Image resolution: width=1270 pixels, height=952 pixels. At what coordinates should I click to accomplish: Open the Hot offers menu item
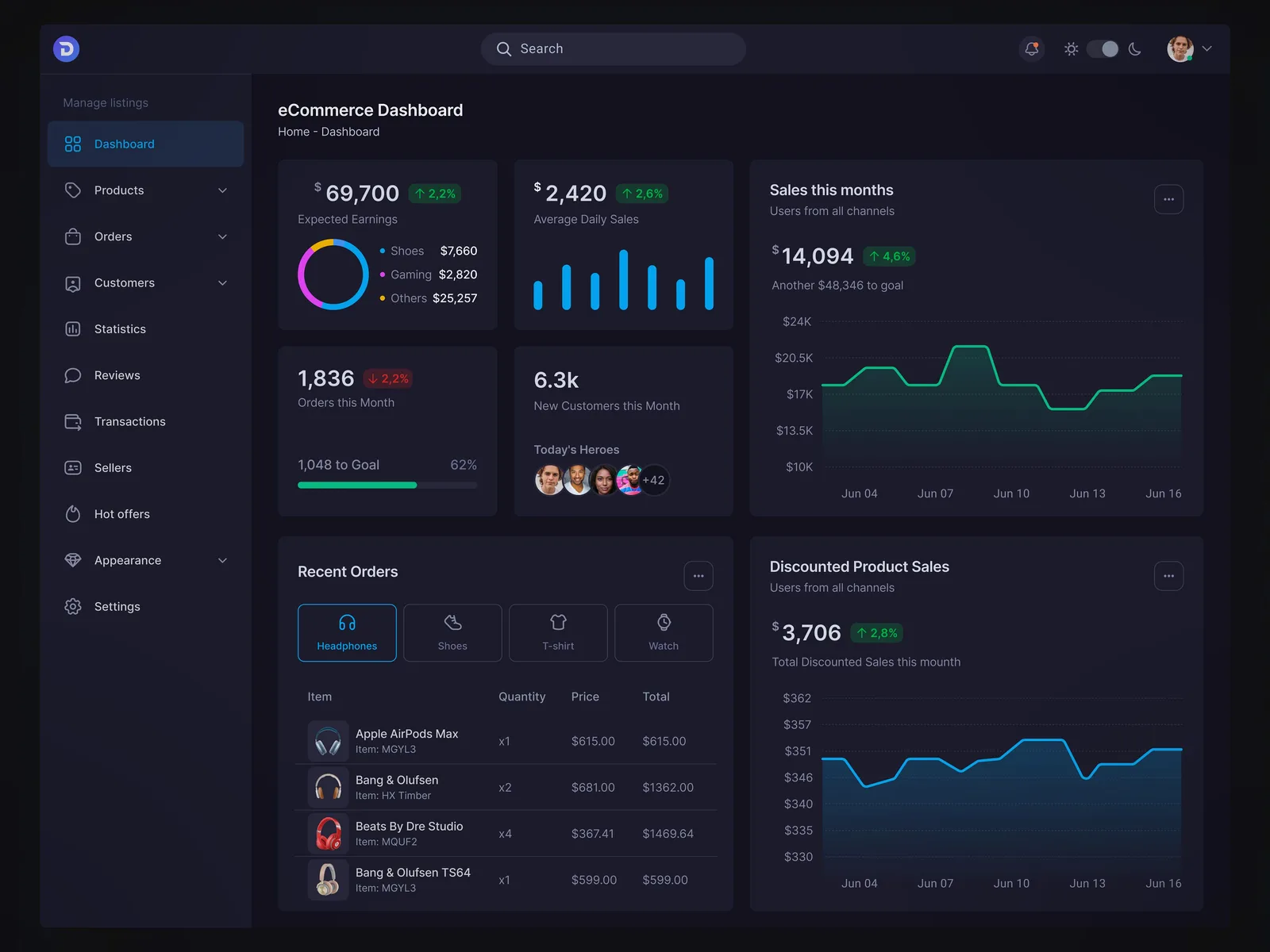click(x=145, y=514)
